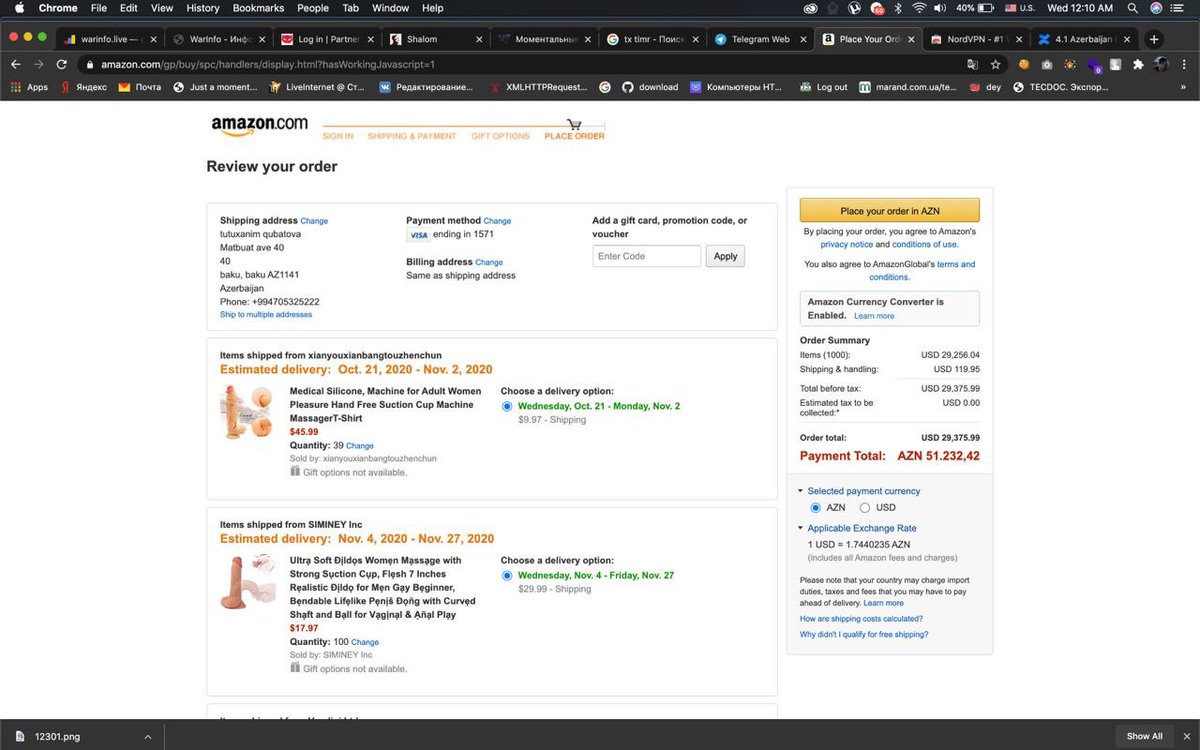Viewport: 1200px width, 750px height.
Task: Select the USD payment currency option
Action: click(x=865, y=508)
